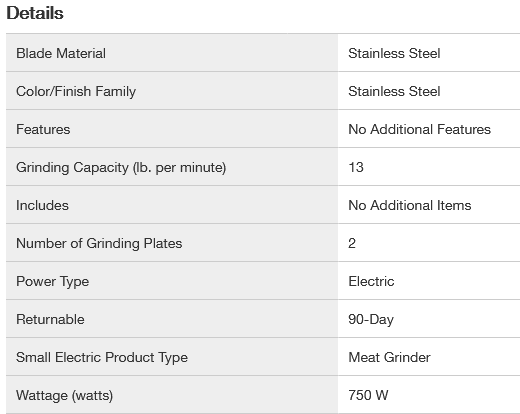Click the Meat Grinder value
Screen dimensions: 520x414
[x=389, y=357]
